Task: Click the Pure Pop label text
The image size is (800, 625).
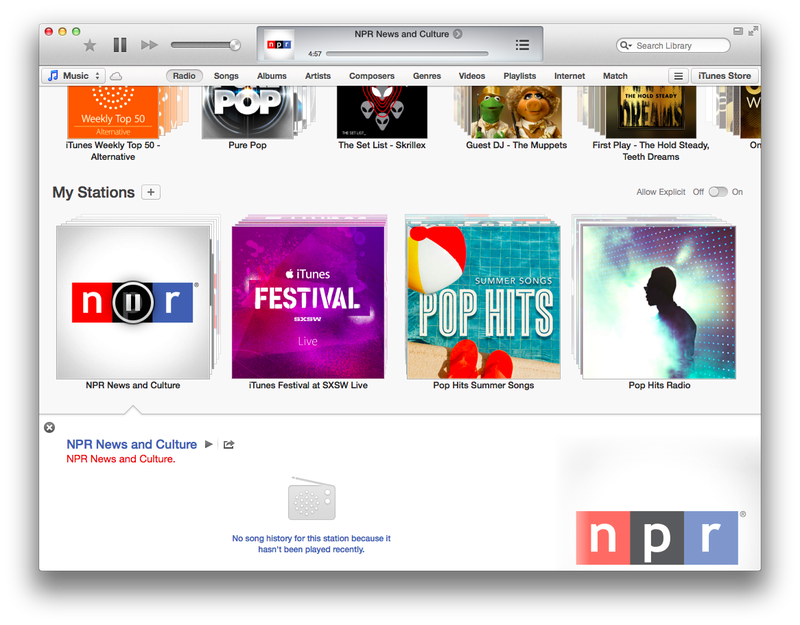Action: [x=247, y=145]
